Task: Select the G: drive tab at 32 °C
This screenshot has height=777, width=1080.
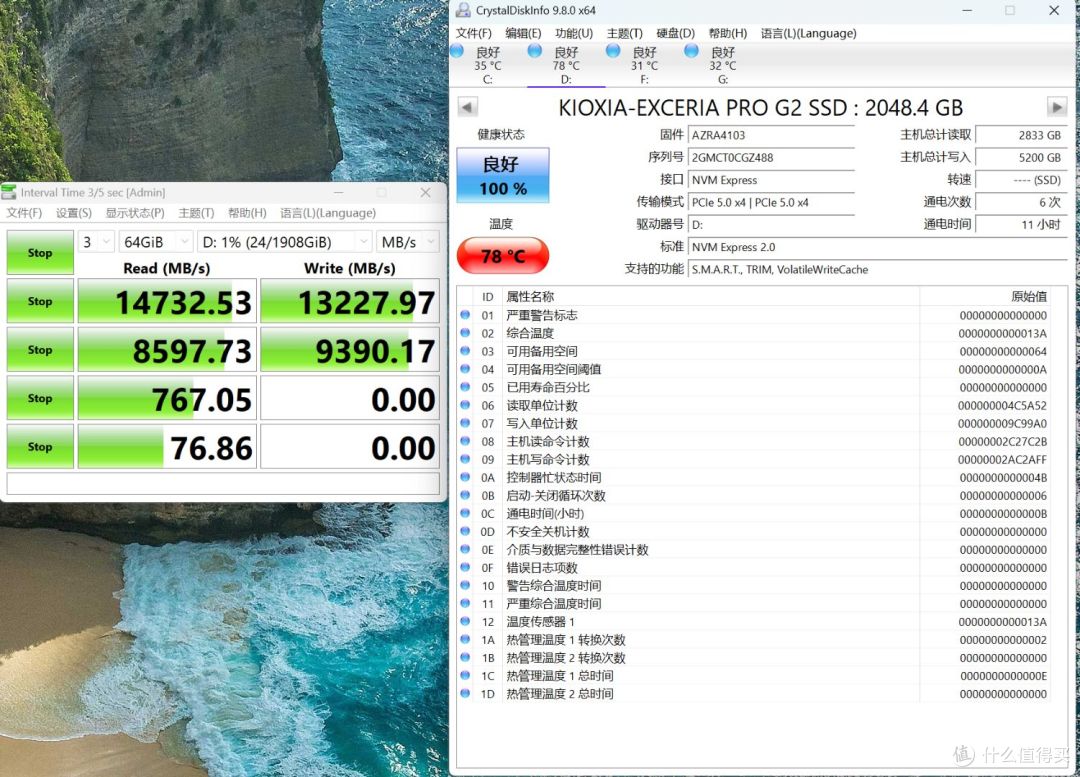Action: click(x=723, y=65)
